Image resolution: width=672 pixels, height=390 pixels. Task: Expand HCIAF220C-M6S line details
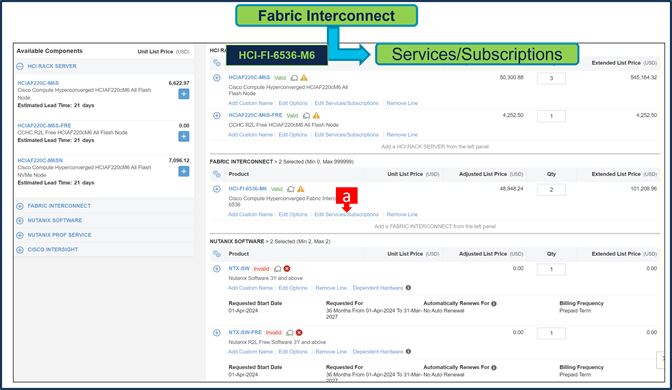[x=217, y=78]
